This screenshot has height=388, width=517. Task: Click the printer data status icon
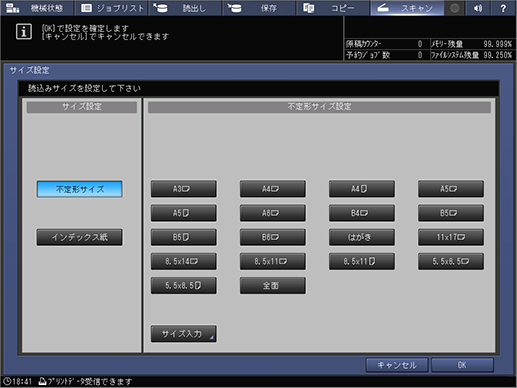click(42, 381)
